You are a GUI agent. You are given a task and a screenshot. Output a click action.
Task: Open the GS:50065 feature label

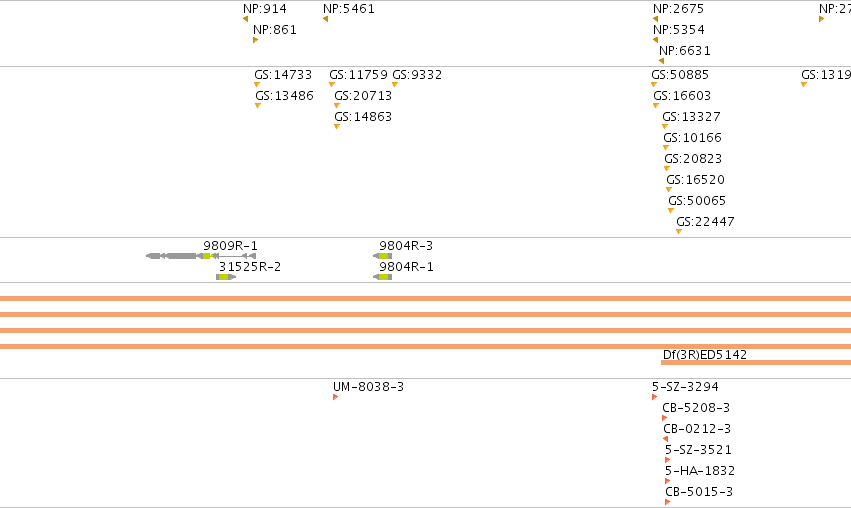click(697, 201)
